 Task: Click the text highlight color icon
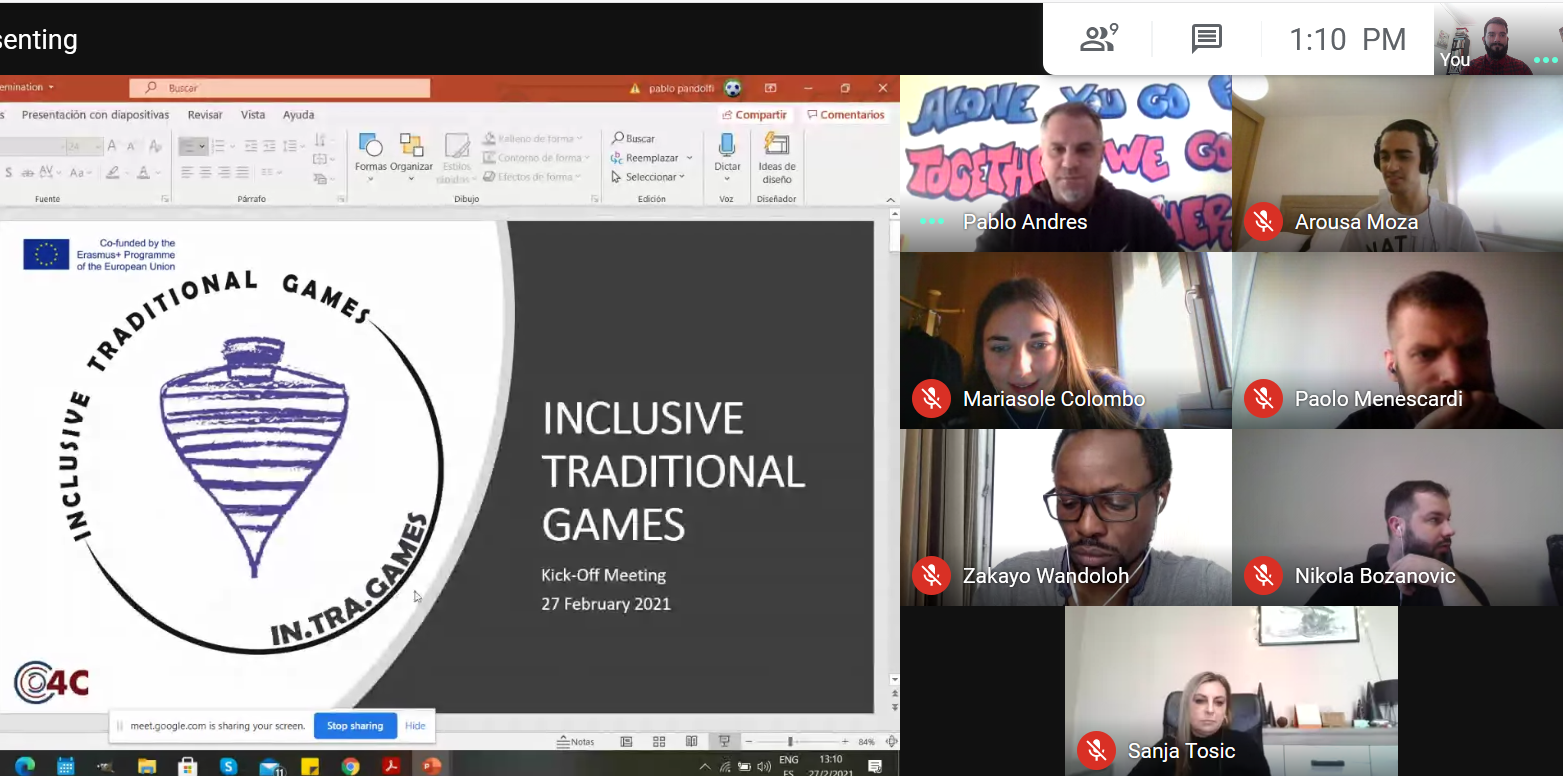(x=113, y=173)
